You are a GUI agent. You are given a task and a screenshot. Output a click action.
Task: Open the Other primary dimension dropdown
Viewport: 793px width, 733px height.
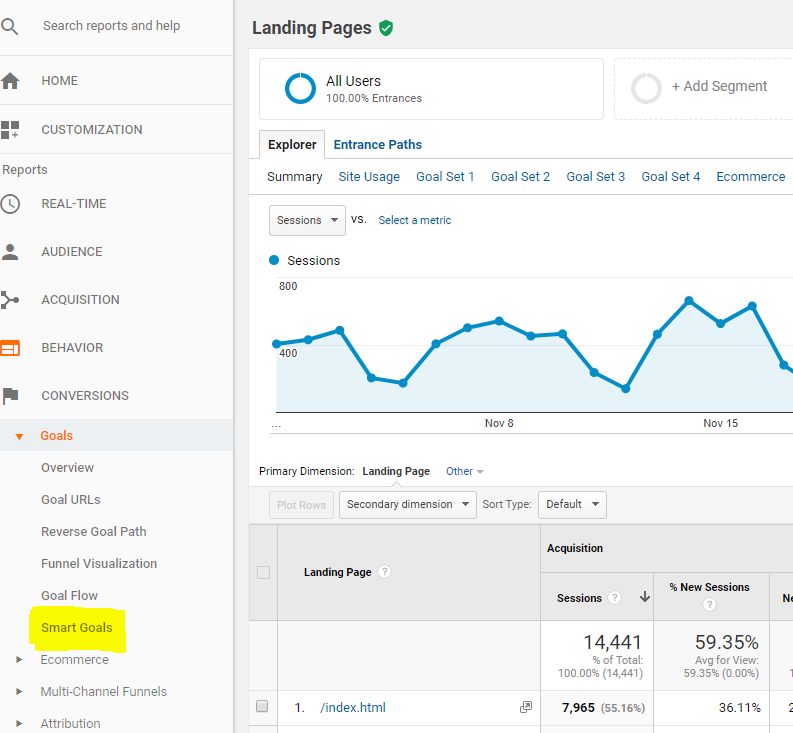[x=465, y=471]
